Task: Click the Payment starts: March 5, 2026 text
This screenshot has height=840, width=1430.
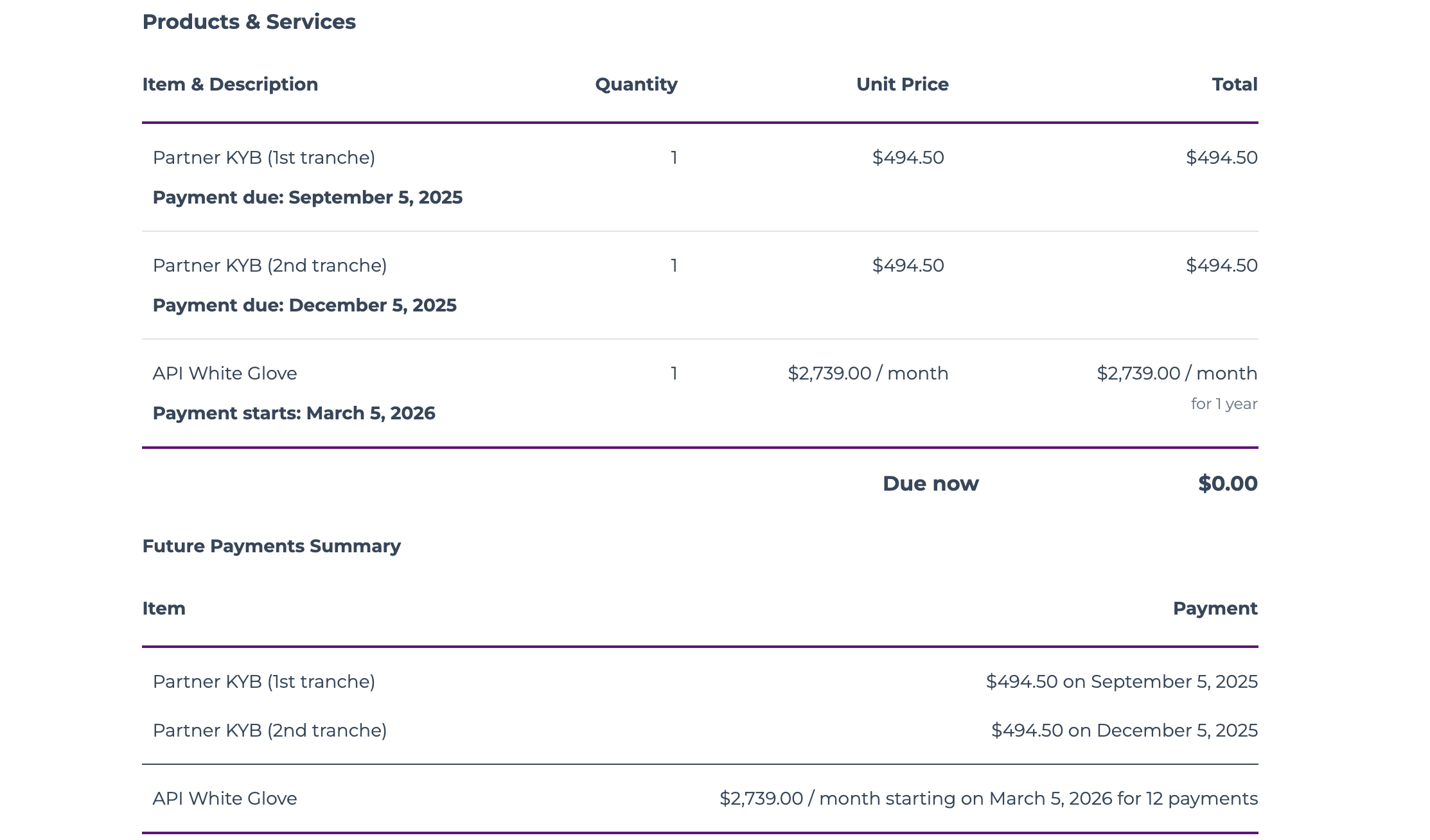Action: tap(294, 413)
